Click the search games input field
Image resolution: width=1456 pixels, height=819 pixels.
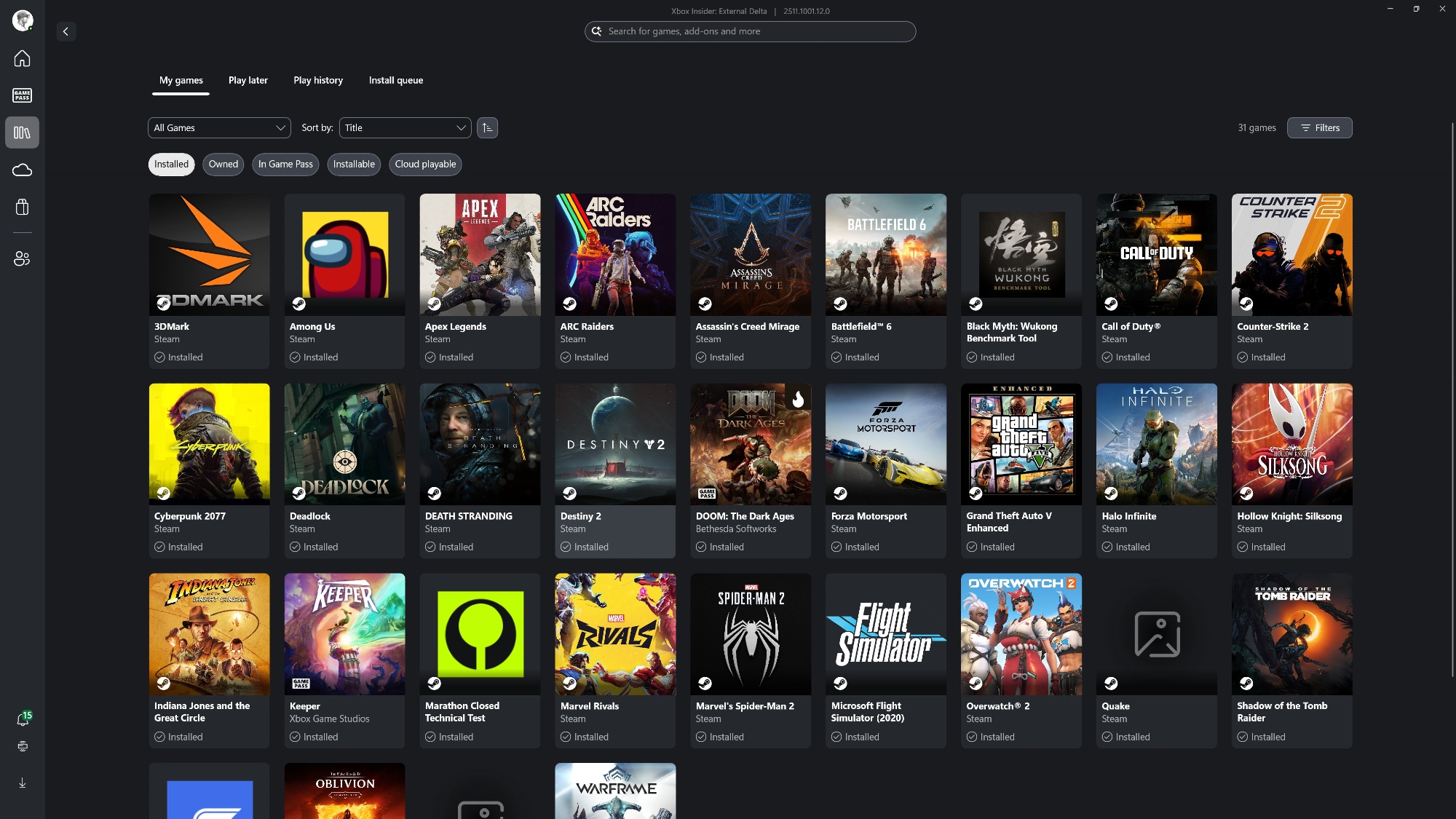[x=750, y=31]
